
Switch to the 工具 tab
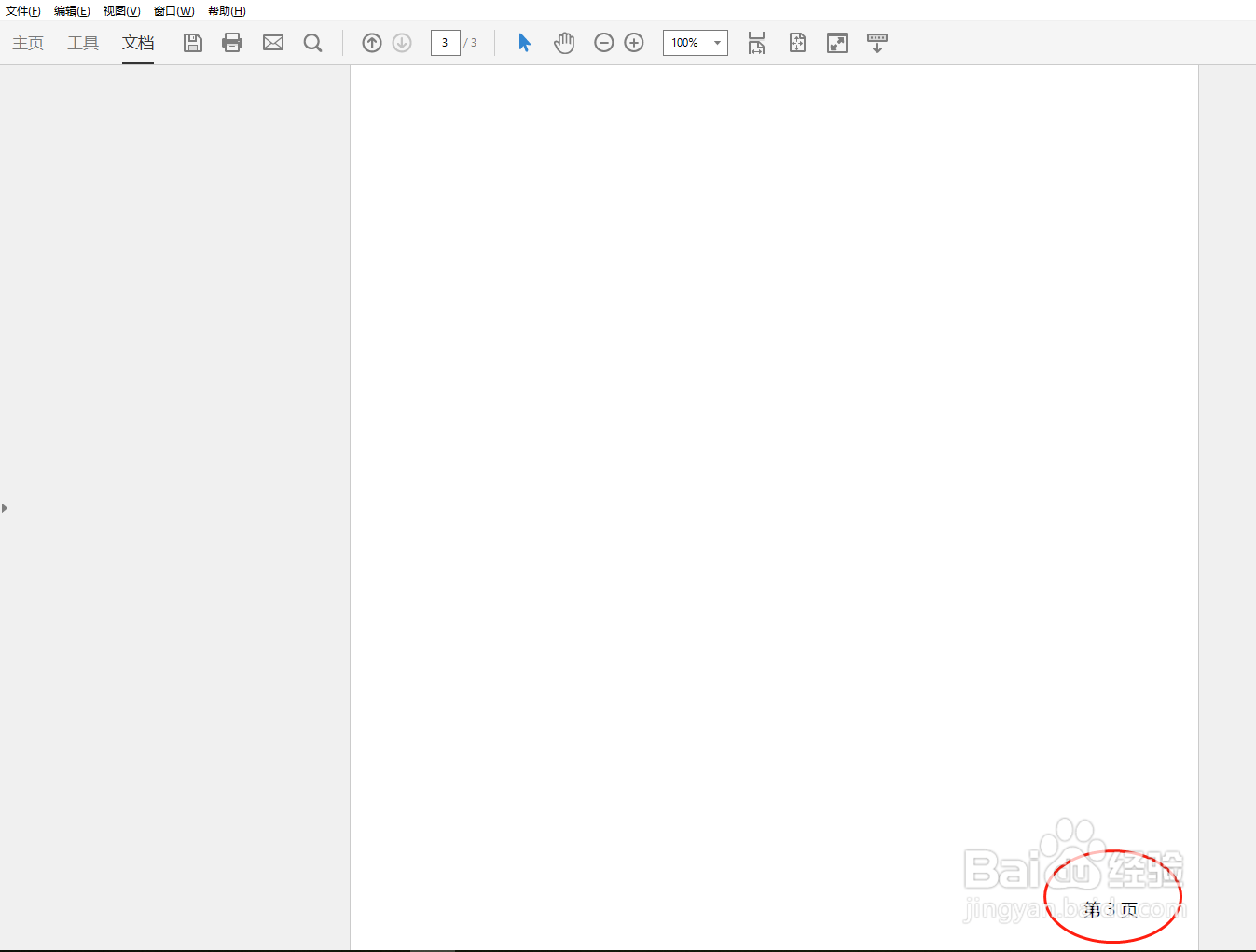[x=83, y=43]
